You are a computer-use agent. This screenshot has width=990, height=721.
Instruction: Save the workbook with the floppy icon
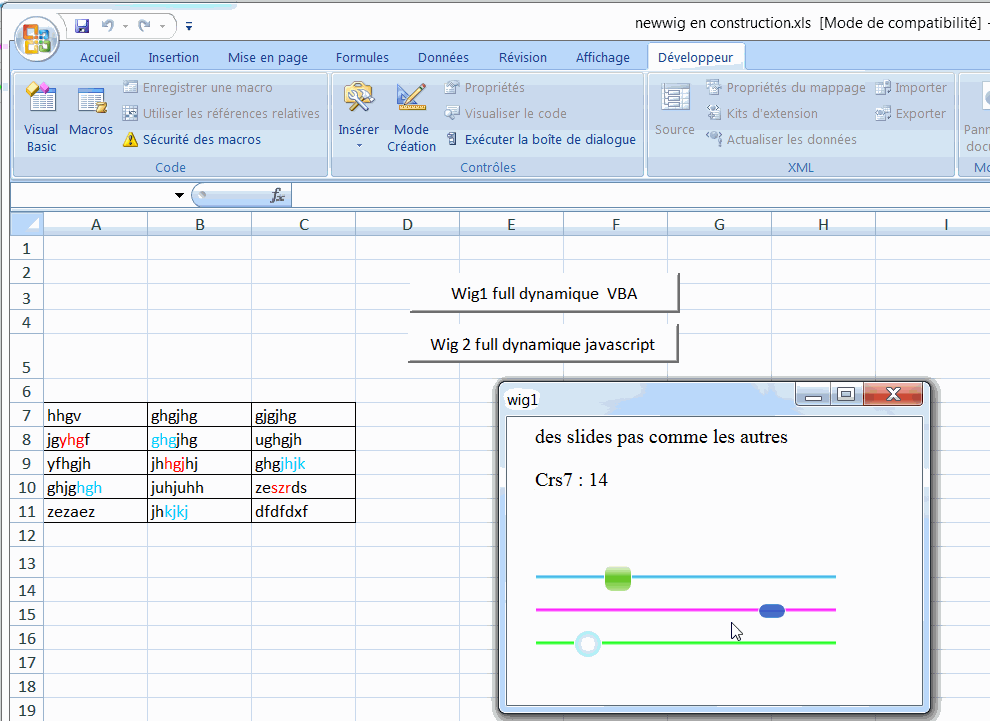point(81,26)
